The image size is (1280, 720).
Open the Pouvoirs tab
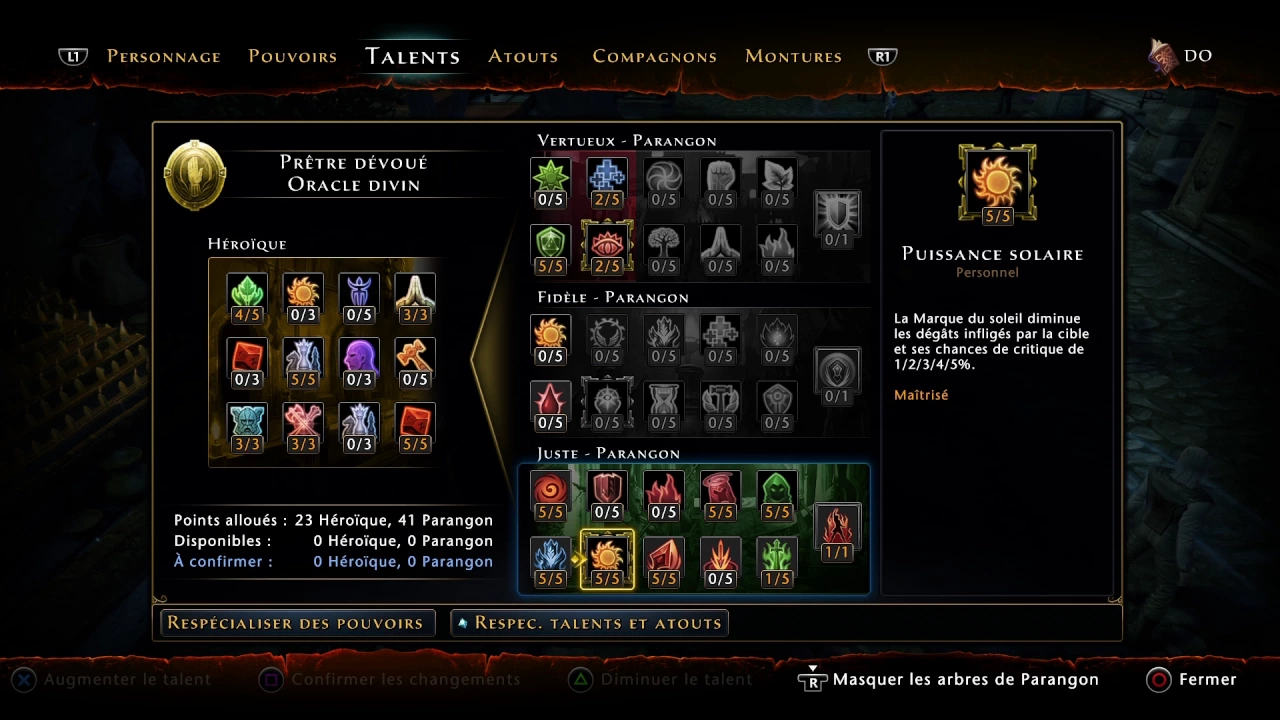click(x=293, y=56)
